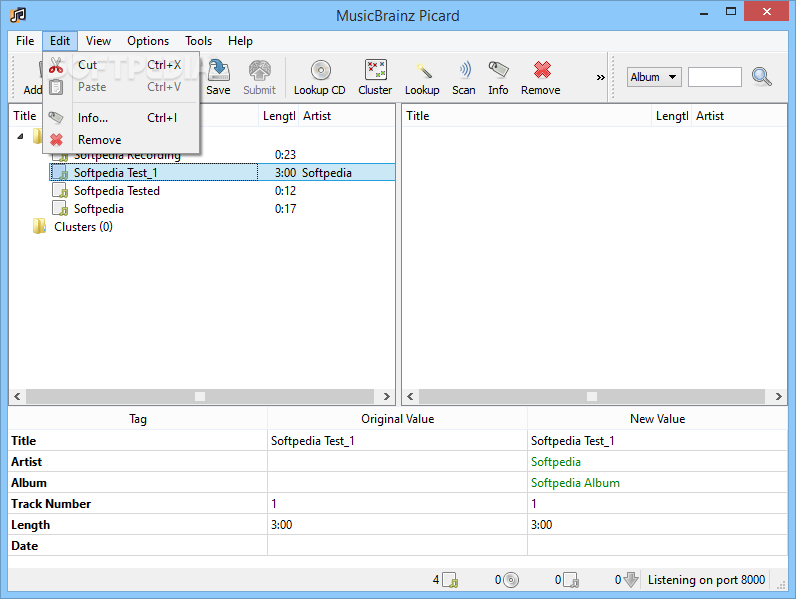Click the Clusters folder icon
796x599 pixels.
coord(40,226)
